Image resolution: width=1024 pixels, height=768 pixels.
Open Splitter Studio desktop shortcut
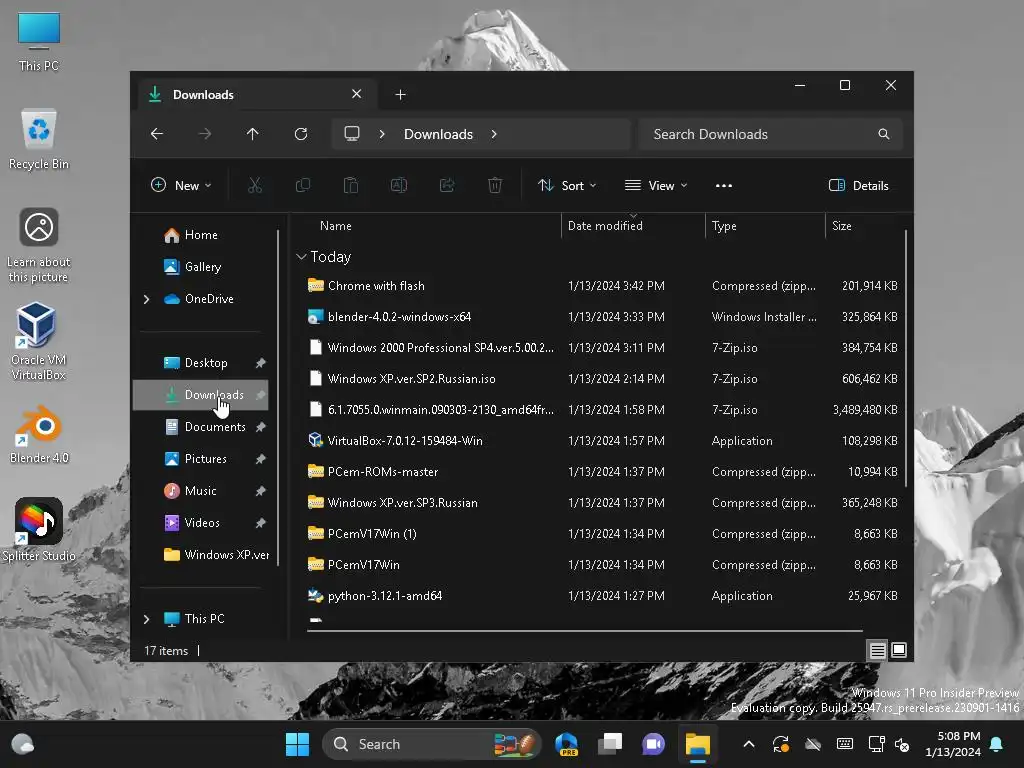coord(39,530)
